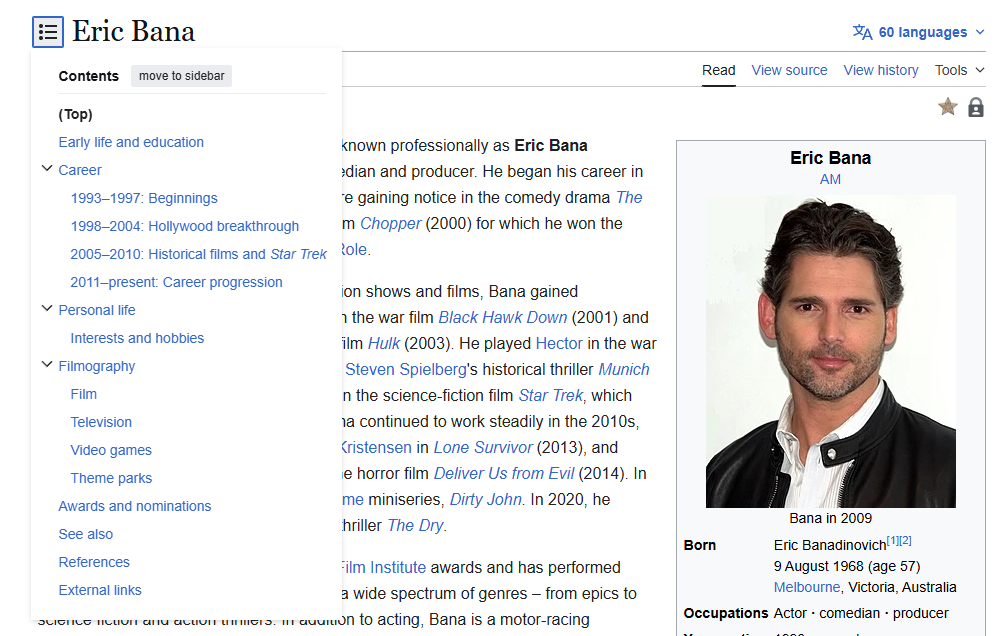Go to the External links section

[x=99, y=591]
